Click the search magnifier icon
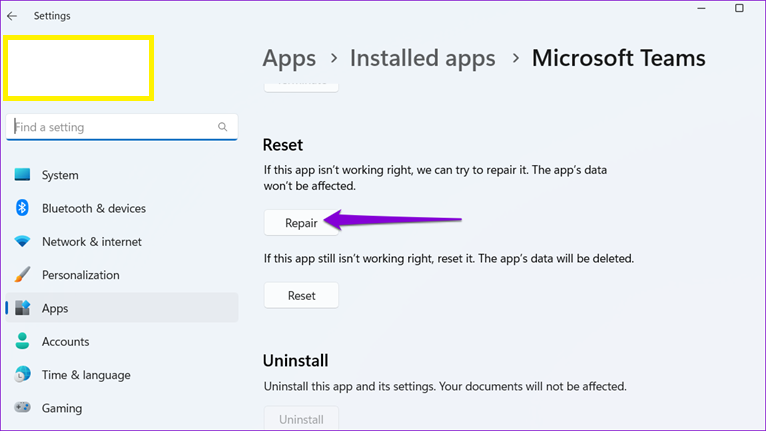 pyautogui.click(x=222, y=127)
